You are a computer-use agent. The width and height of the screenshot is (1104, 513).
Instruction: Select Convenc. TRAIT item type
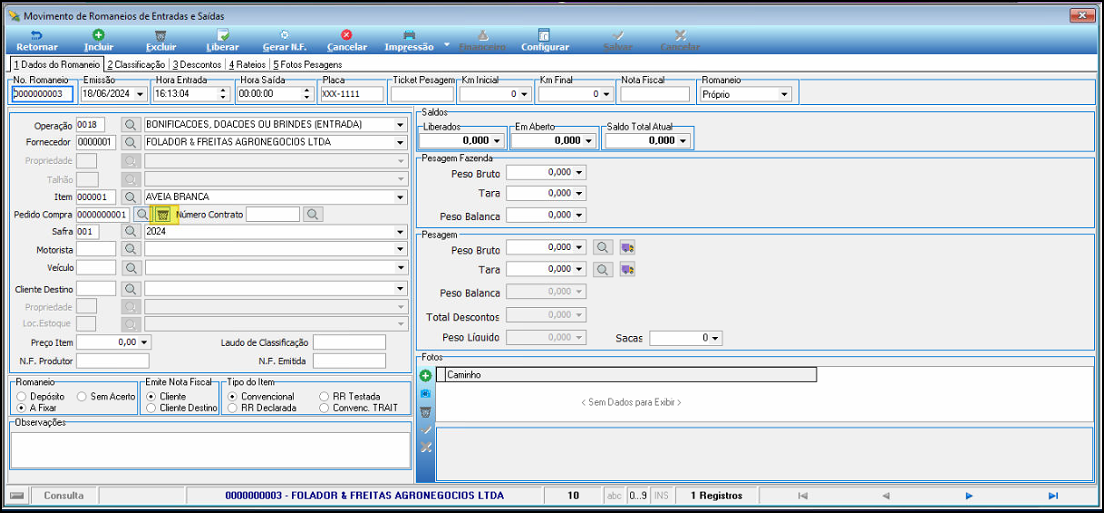point(323,408)
